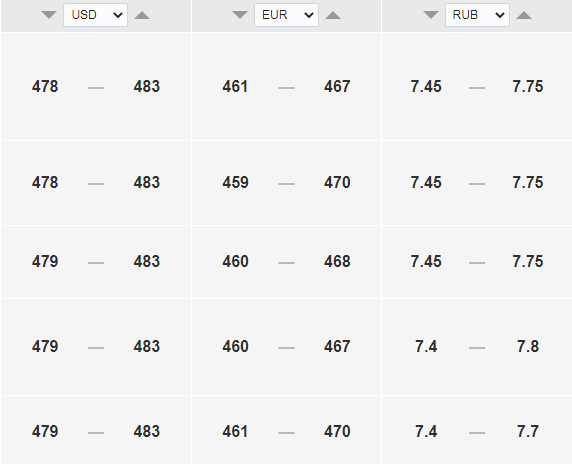Click first row RUB buy rate 7.45
The image size is (572, 464).
pyautogui.click(x=426, y=87)
